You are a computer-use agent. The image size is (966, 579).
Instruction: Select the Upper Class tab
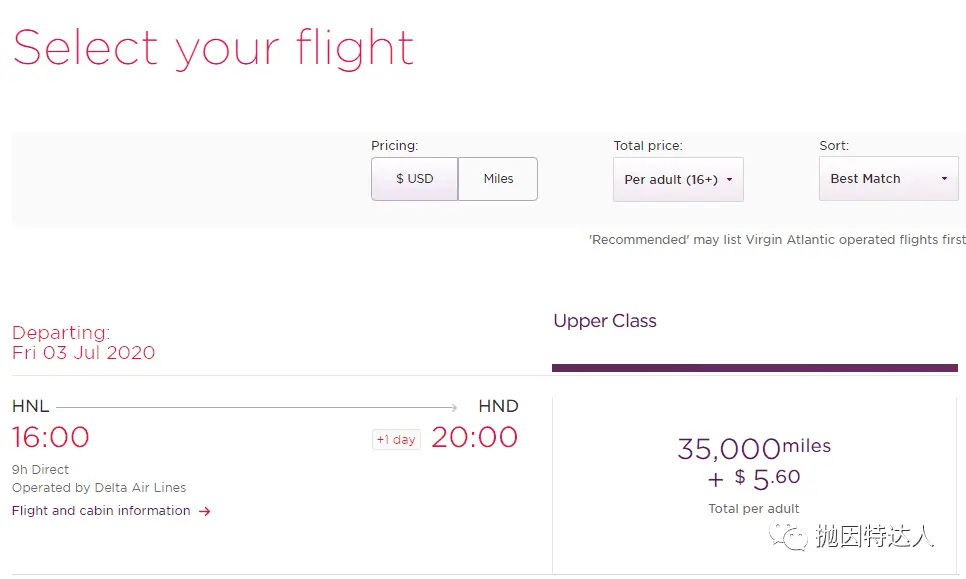pyautogui.click(x=605, y=321)
